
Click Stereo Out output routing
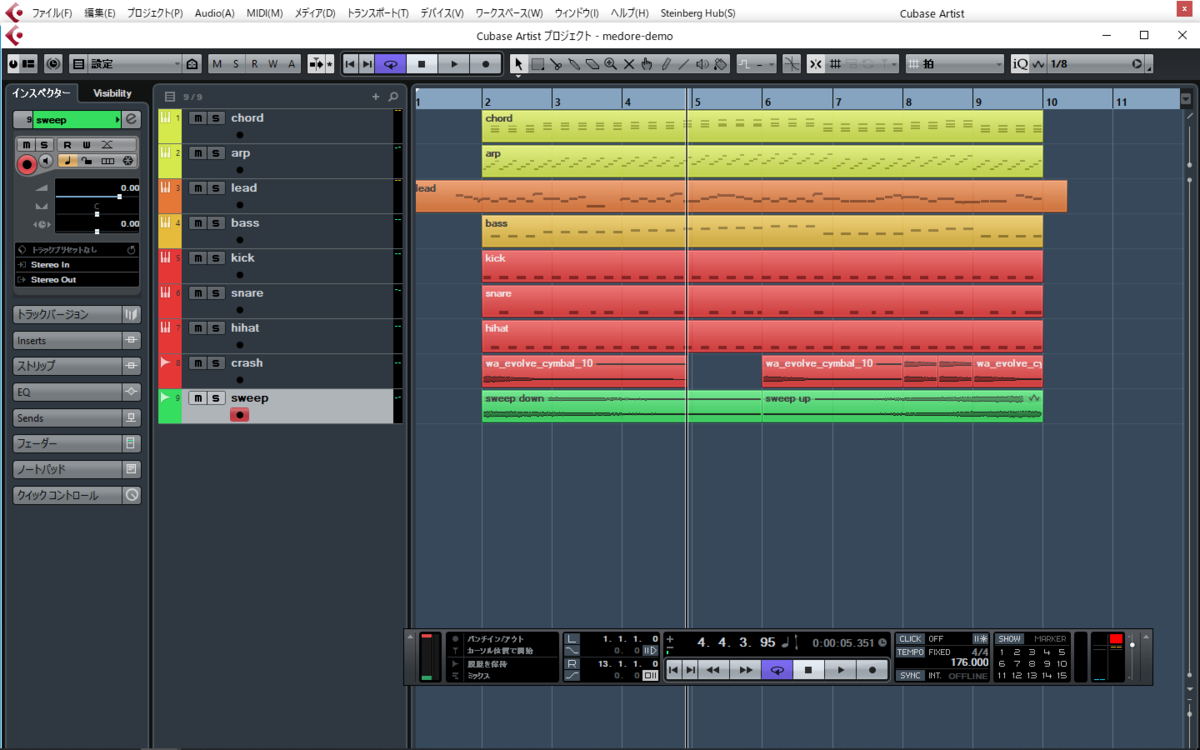(76, 279)
